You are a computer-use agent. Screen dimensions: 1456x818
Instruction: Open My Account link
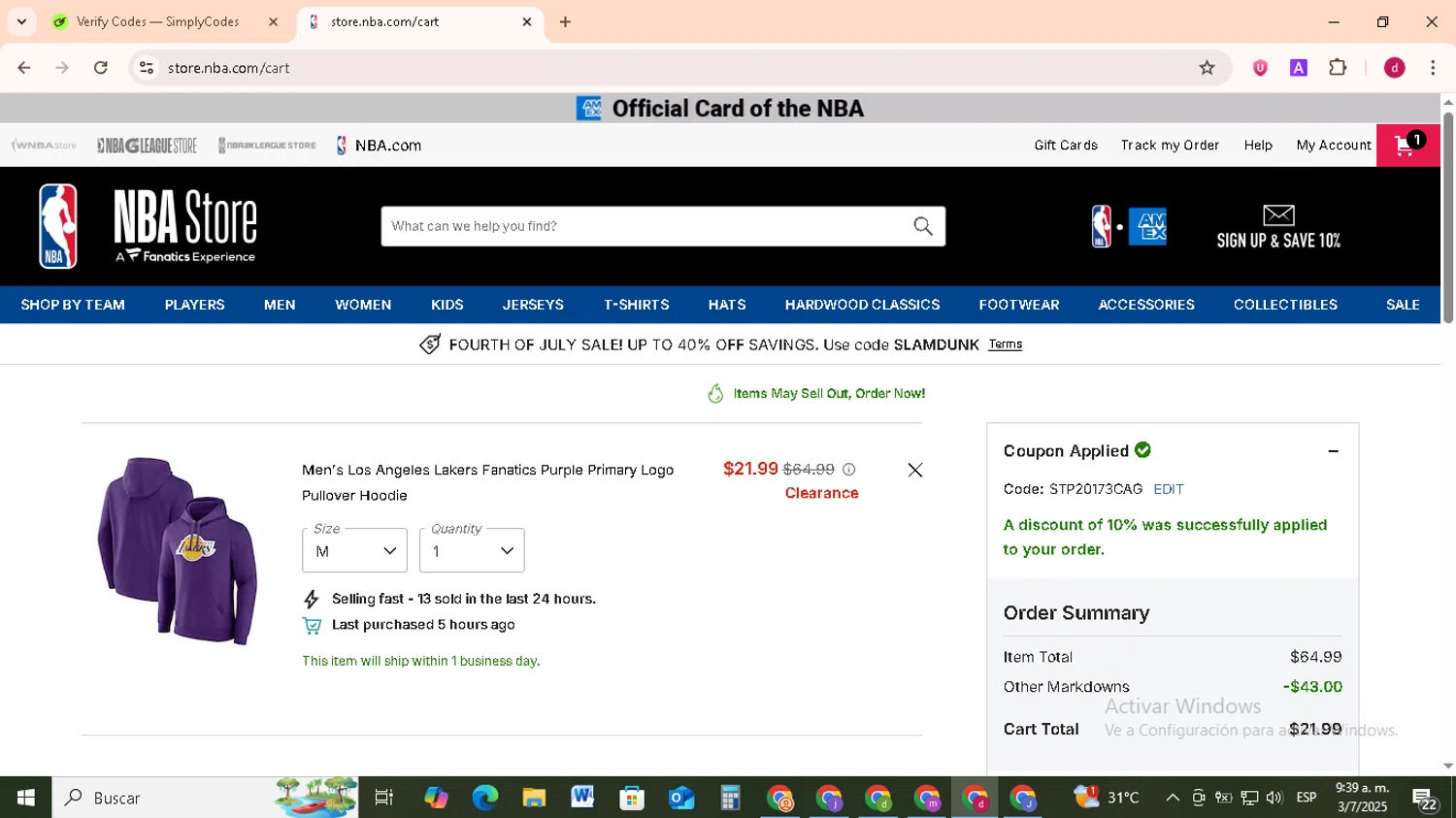[1334, 146]
